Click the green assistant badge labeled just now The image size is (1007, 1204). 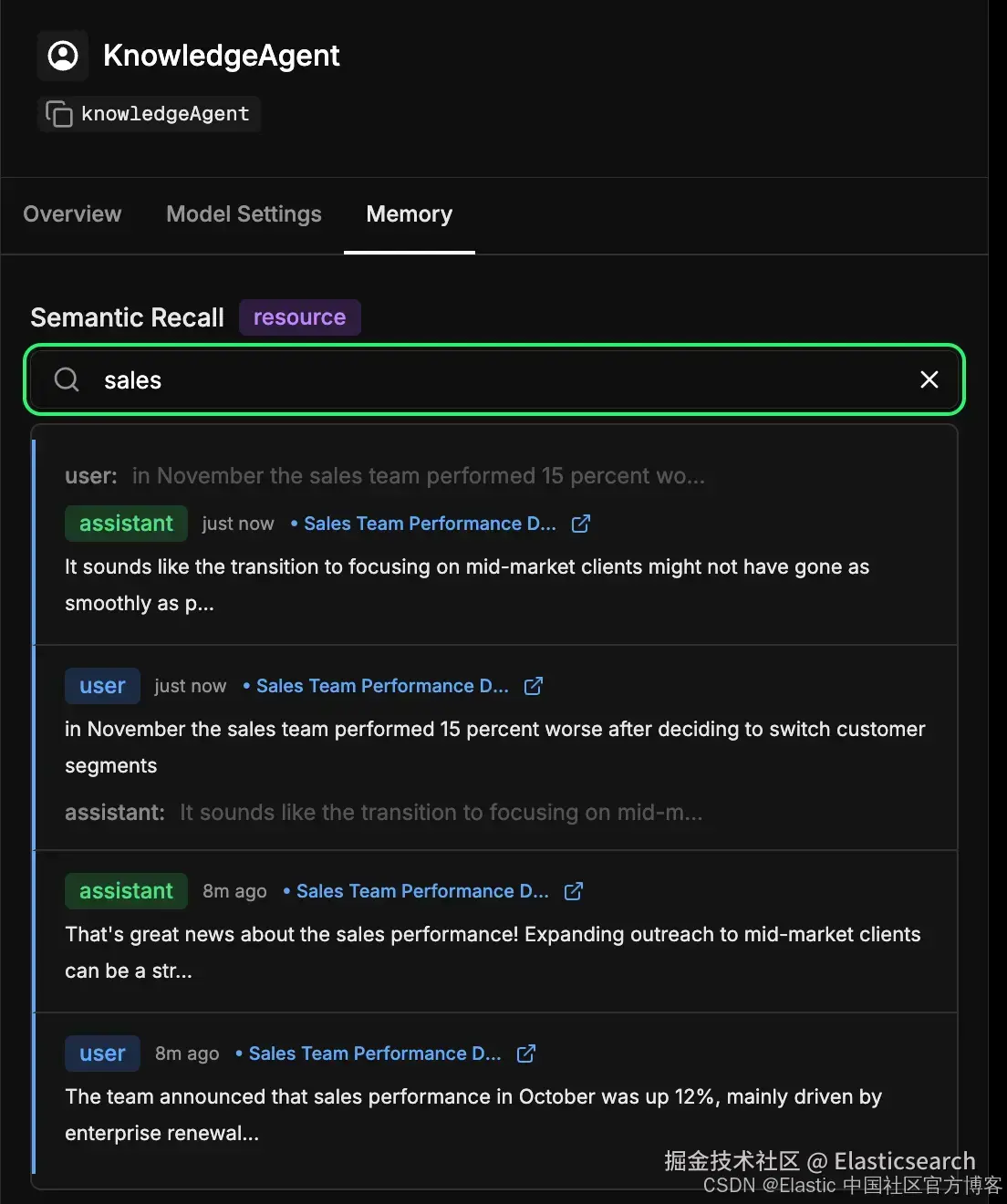click(126, 524)
